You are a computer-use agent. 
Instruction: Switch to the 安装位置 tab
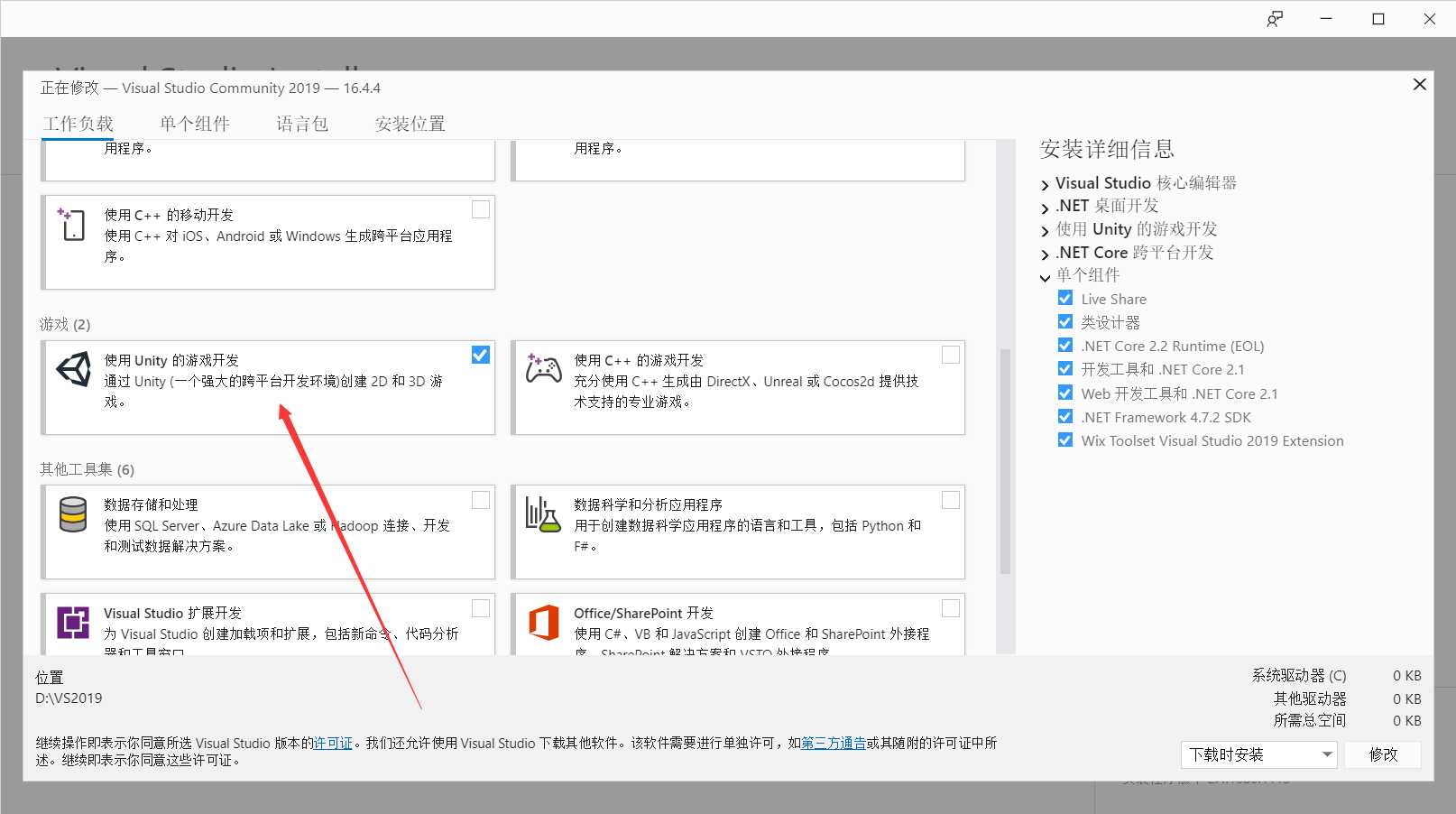pyautogui.click(x=410, y=124)
